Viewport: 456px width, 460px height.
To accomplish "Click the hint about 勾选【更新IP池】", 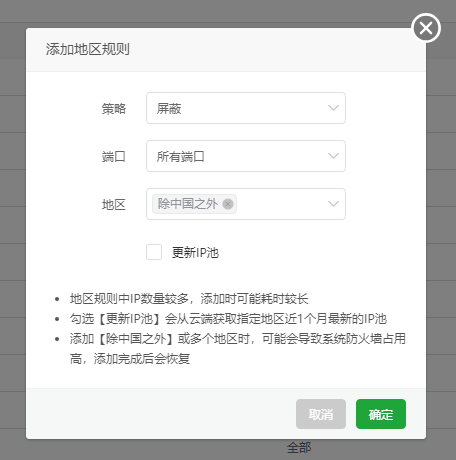I will (x=228, y=319).
